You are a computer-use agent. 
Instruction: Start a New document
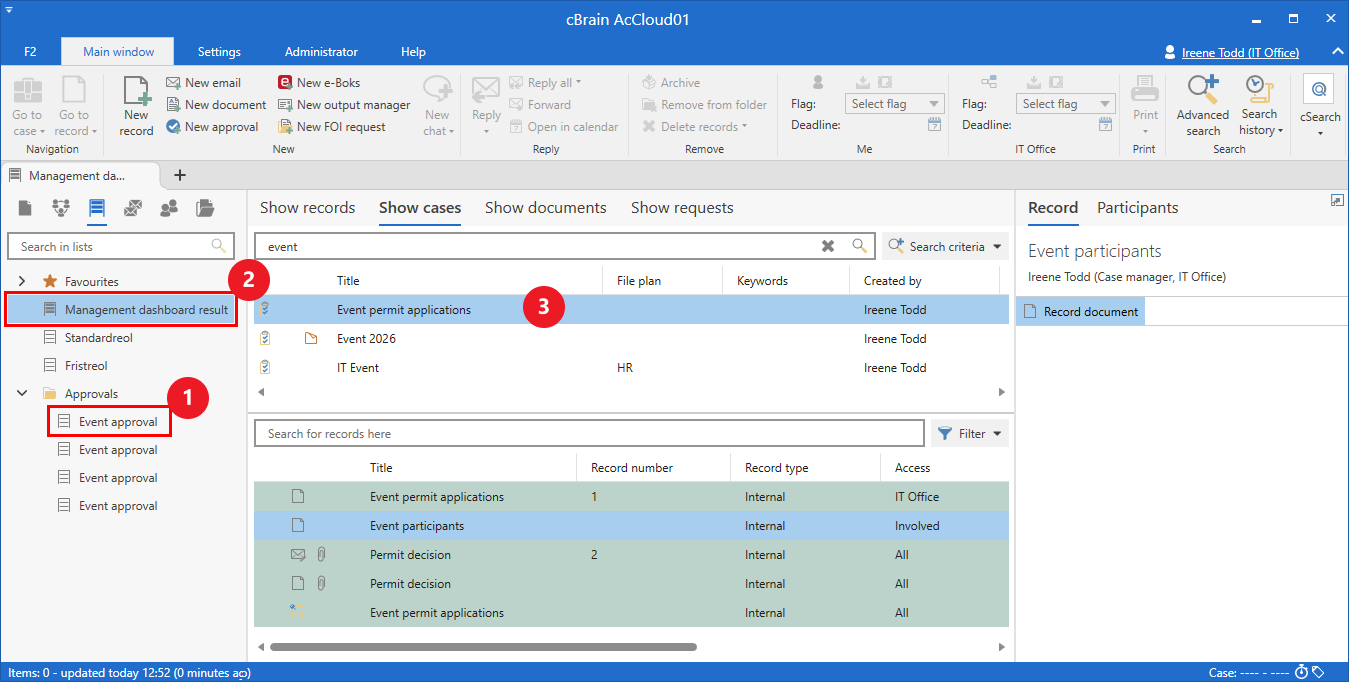coord(216,105)
